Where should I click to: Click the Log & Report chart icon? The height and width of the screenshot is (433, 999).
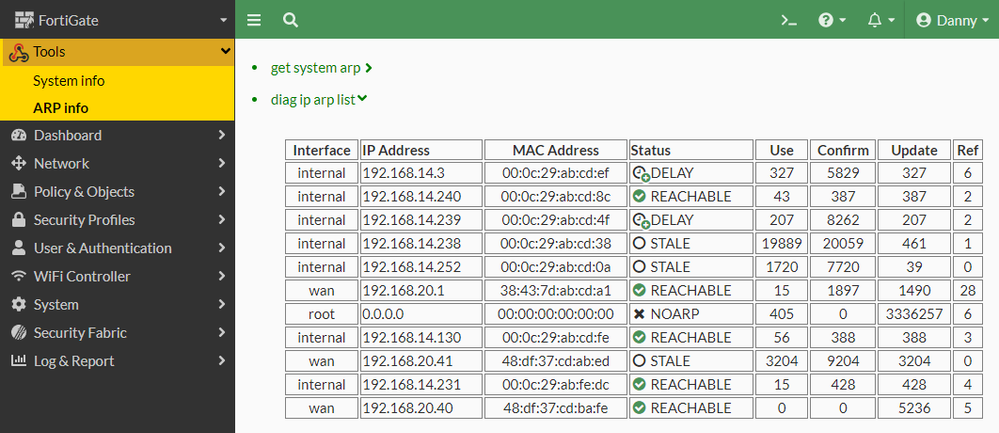click(x=18, y=361)
